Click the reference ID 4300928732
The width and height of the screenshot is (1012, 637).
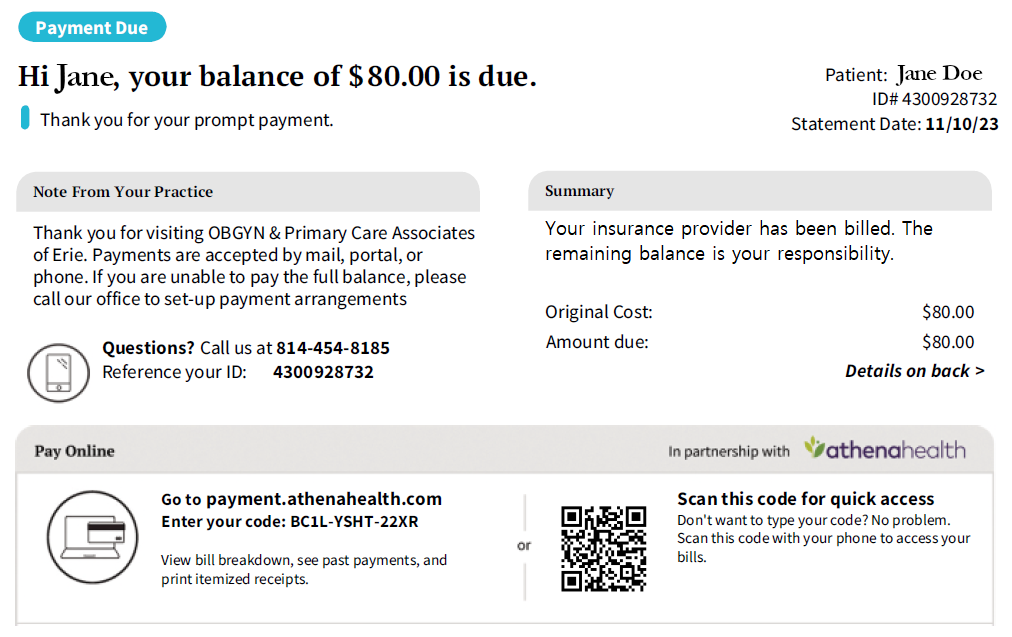[323, 372]
